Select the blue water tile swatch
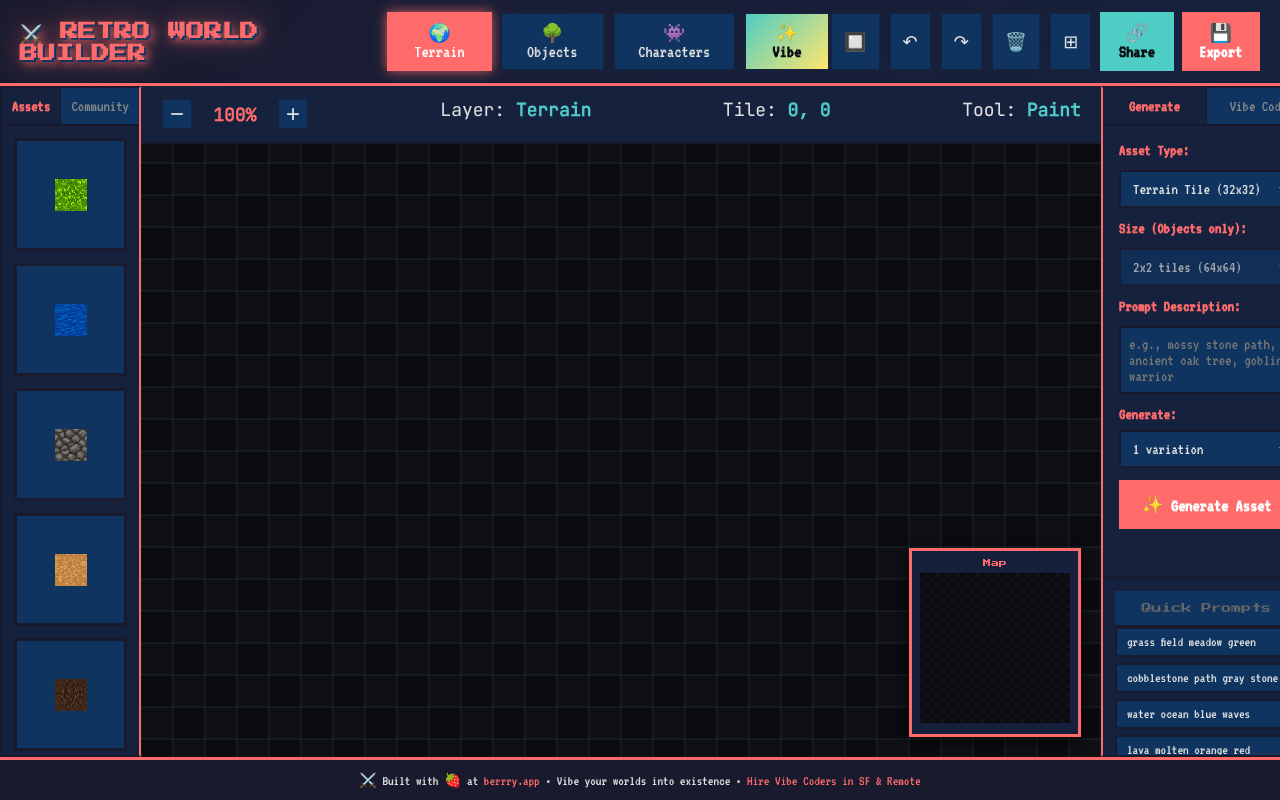The image size is (1280, 800). pos(70,320)
